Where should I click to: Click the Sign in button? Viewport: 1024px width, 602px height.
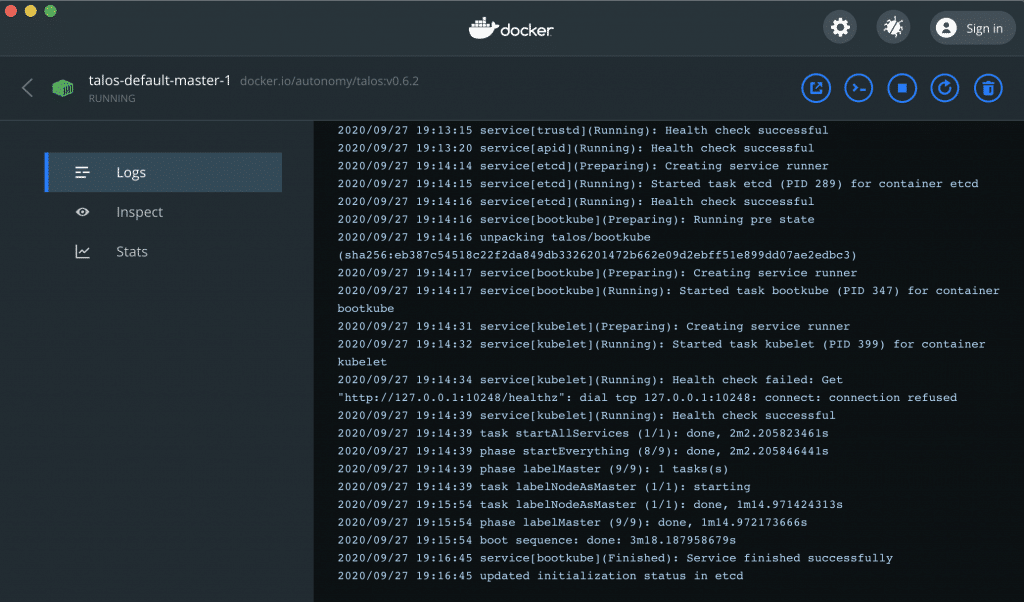coord(972,28)
